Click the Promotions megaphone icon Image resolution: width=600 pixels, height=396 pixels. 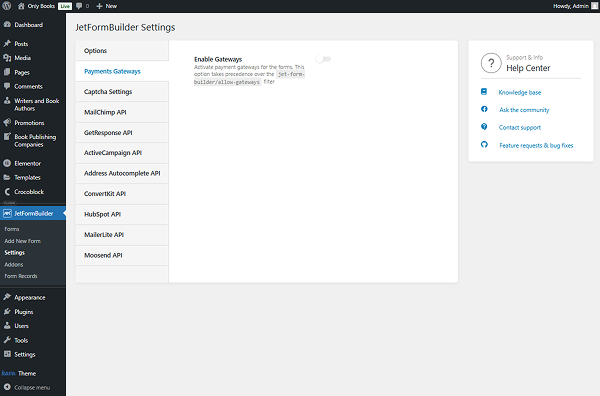tap(7, 122)
